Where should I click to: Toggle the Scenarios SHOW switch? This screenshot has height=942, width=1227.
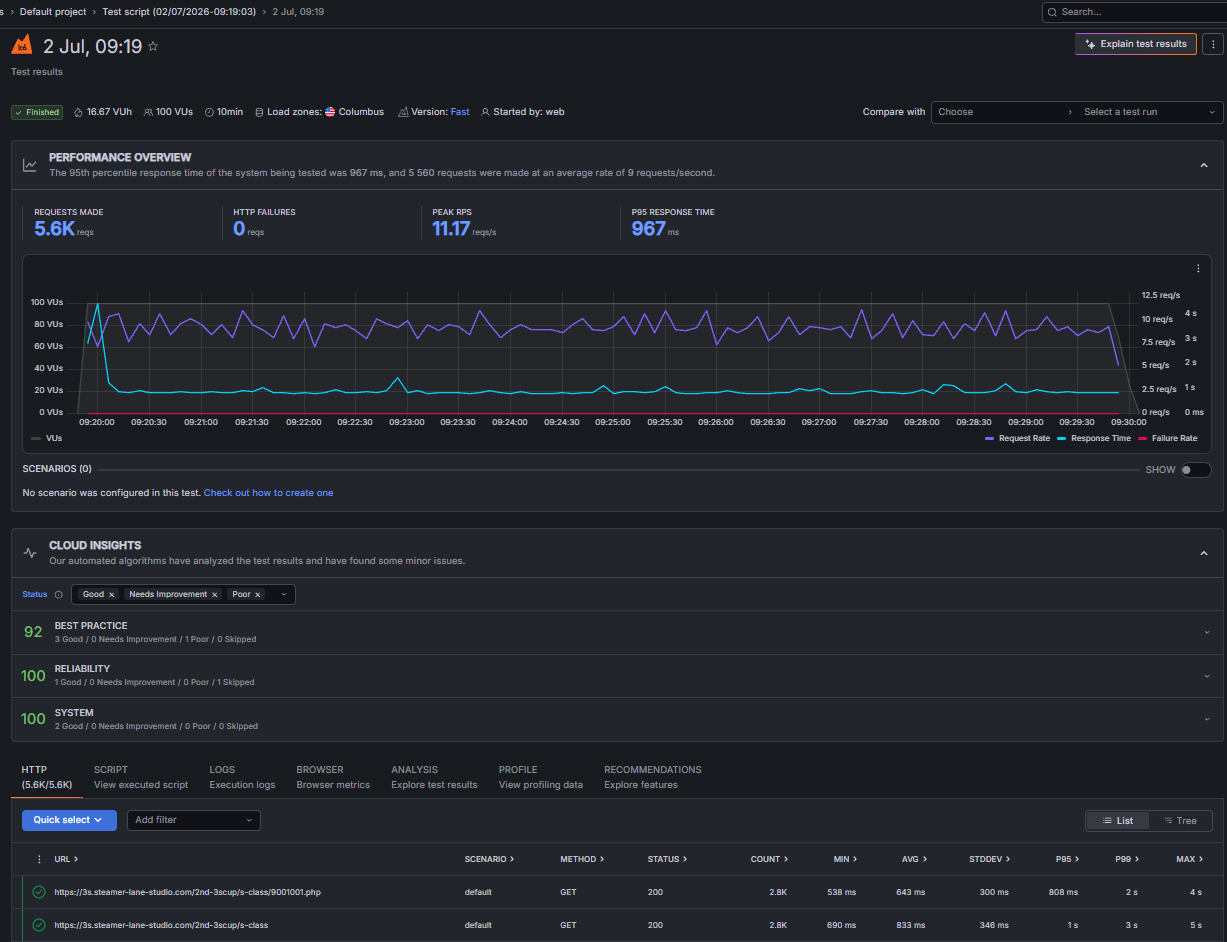(x=1195, y=470)
